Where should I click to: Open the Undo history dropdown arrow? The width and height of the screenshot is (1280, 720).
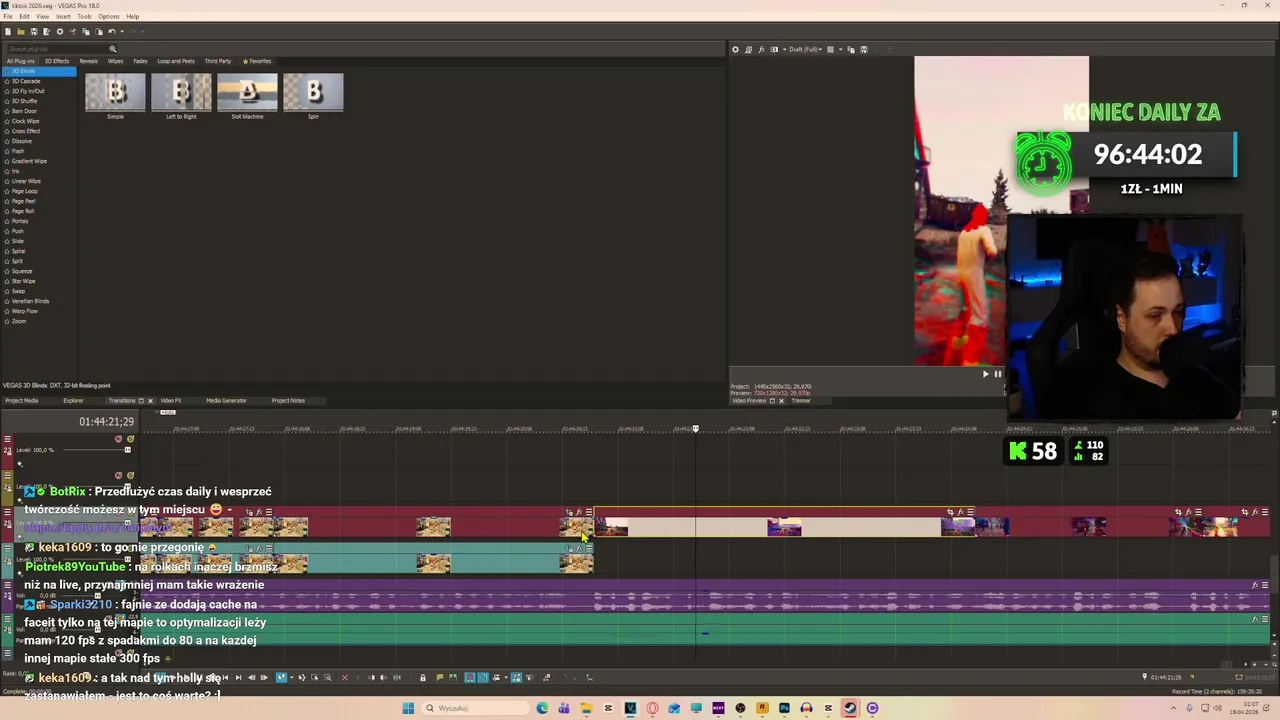coord(122,31)
